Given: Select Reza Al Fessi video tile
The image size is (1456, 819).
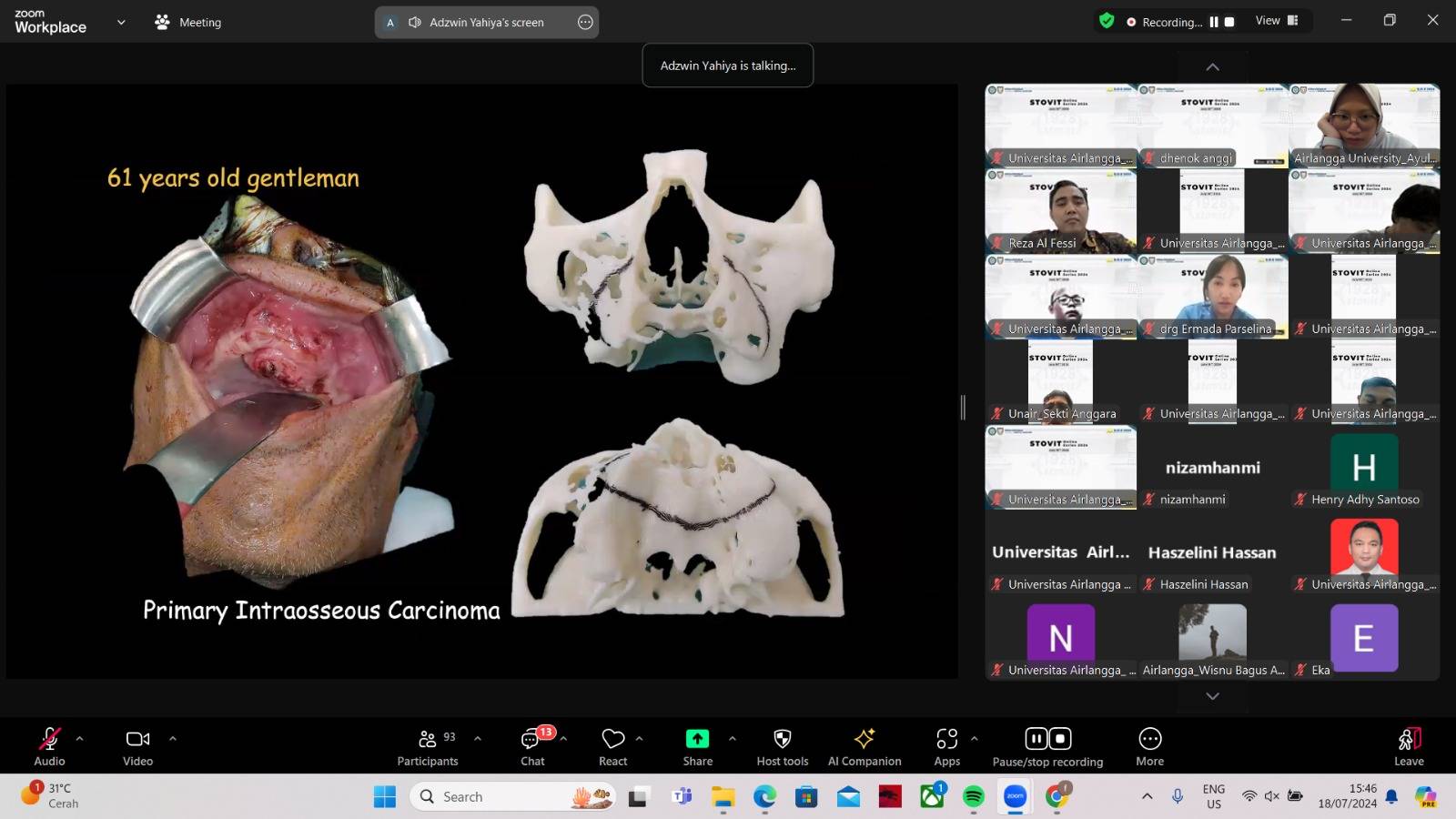Looking at the screenshot, I should [x=1061, y=211].
